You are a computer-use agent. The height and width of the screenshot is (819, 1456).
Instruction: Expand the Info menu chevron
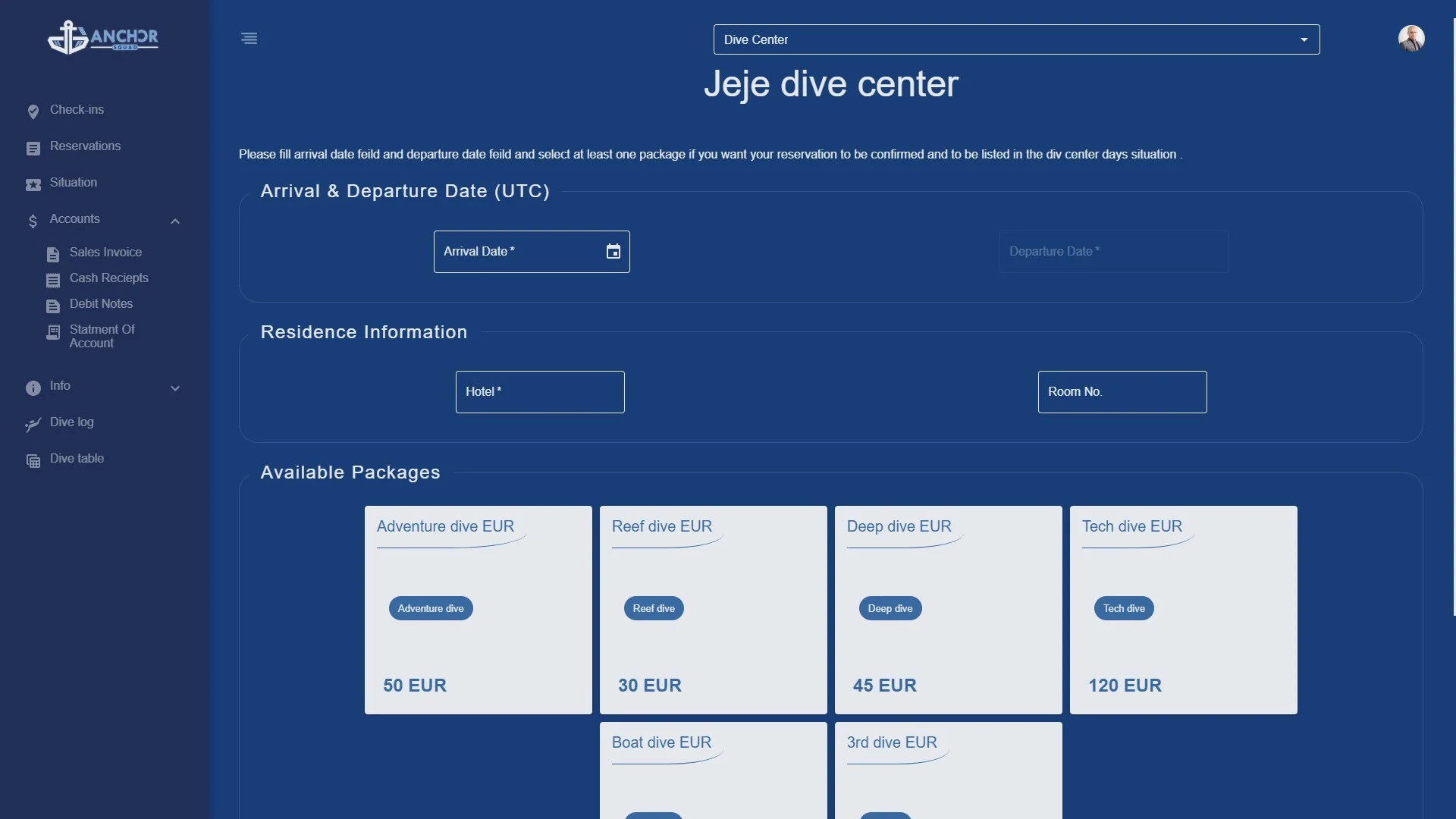point(175,388)
